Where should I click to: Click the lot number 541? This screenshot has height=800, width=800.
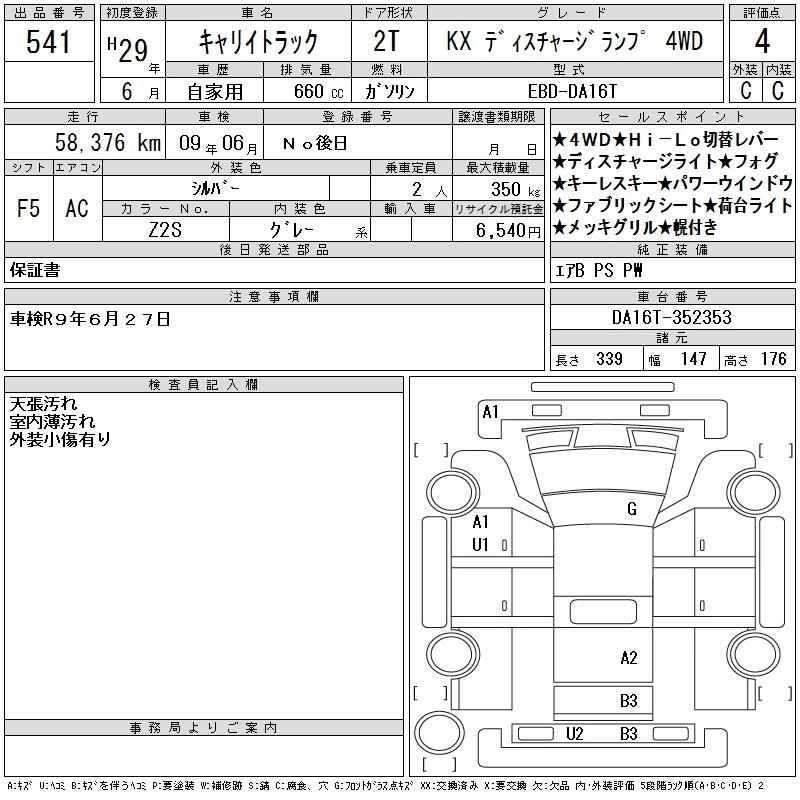(x=48, y=42)
